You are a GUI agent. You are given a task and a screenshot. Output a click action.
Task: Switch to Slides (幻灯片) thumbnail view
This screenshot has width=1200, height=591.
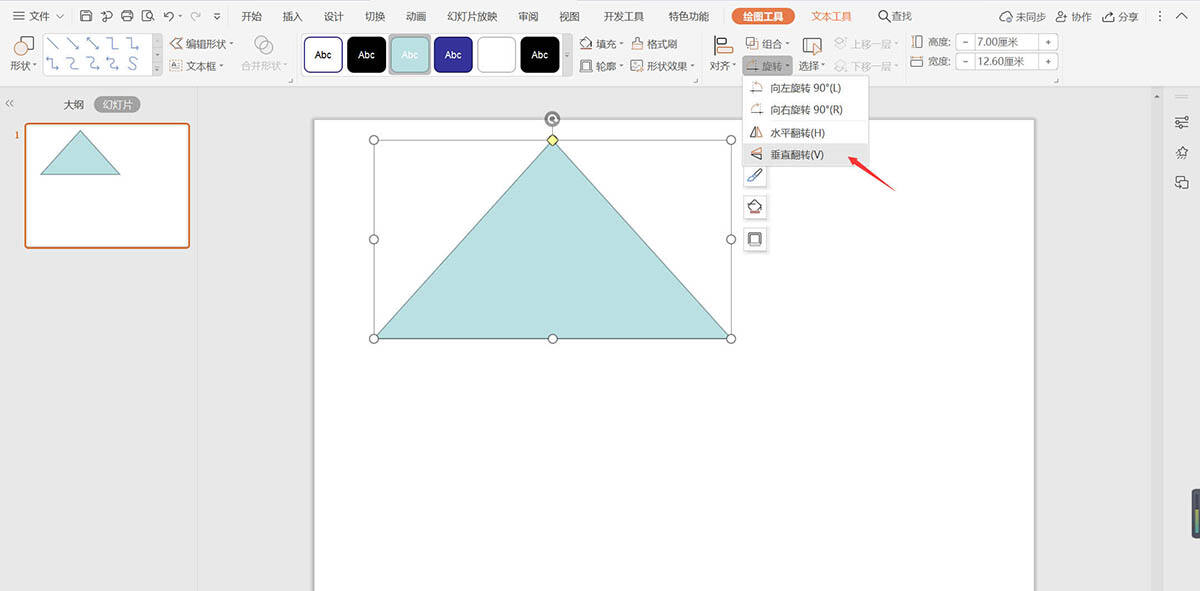pos(118,104)
